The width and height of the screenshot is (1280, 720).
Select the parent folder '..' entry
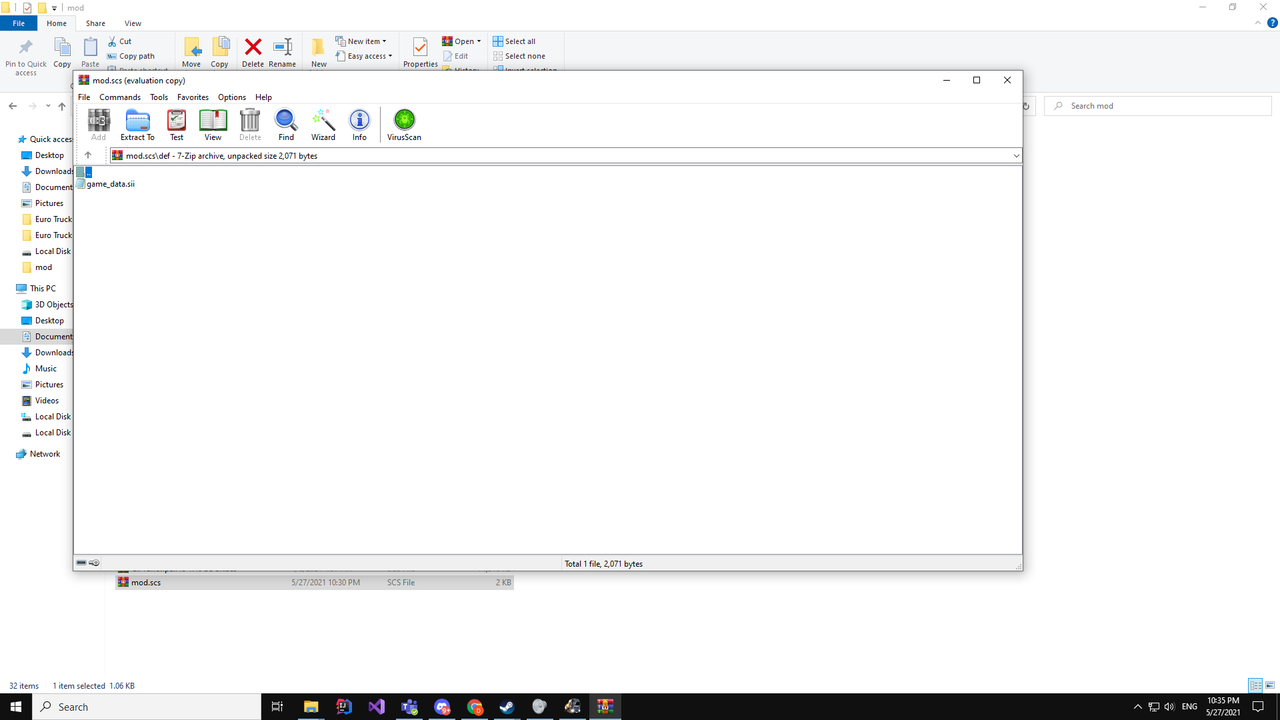(x=84, y=172)
